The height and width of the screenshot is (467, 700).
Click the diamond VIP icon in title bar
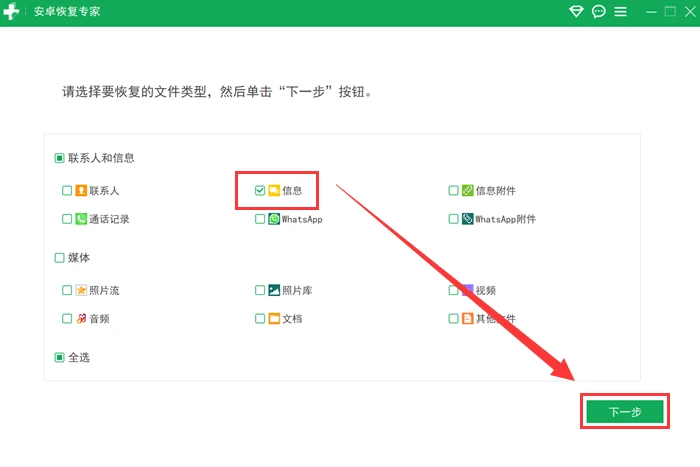(x=576, y=12)
